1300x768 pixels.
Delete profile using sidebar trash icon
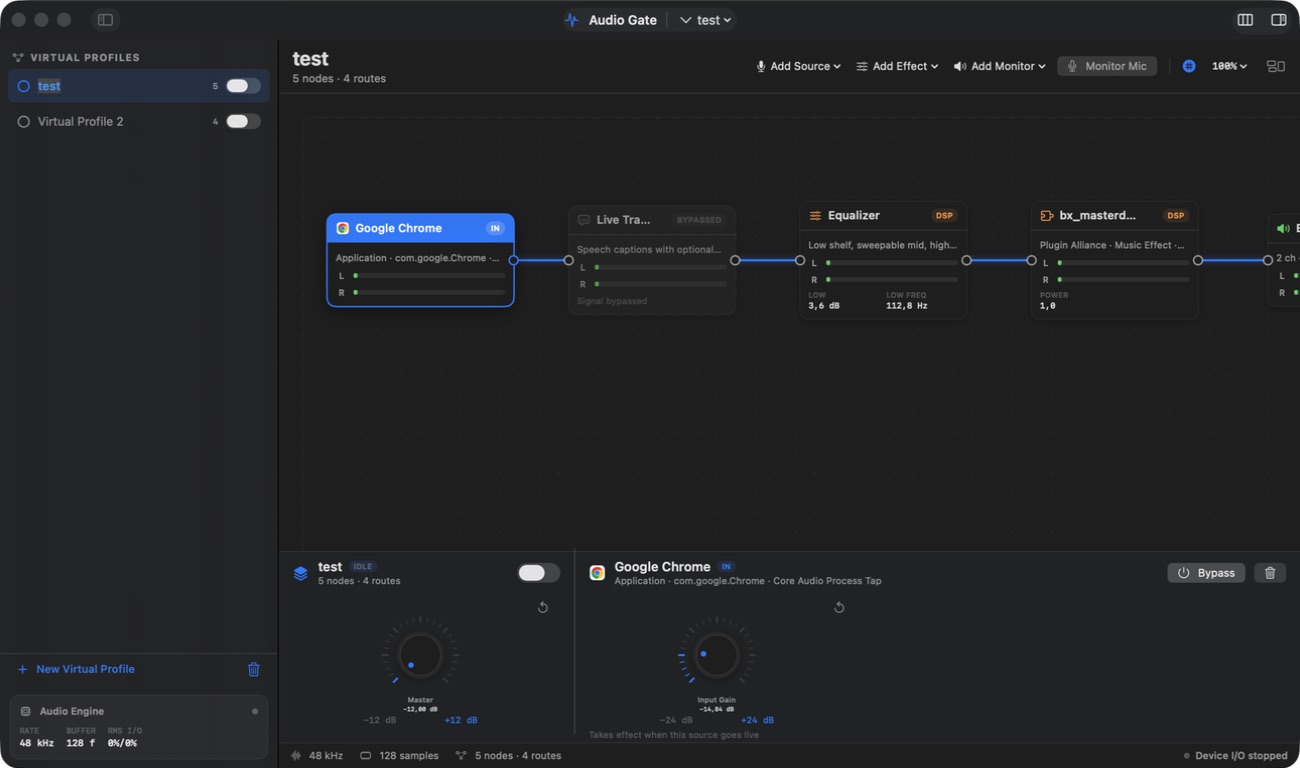(x=254, y=669)
